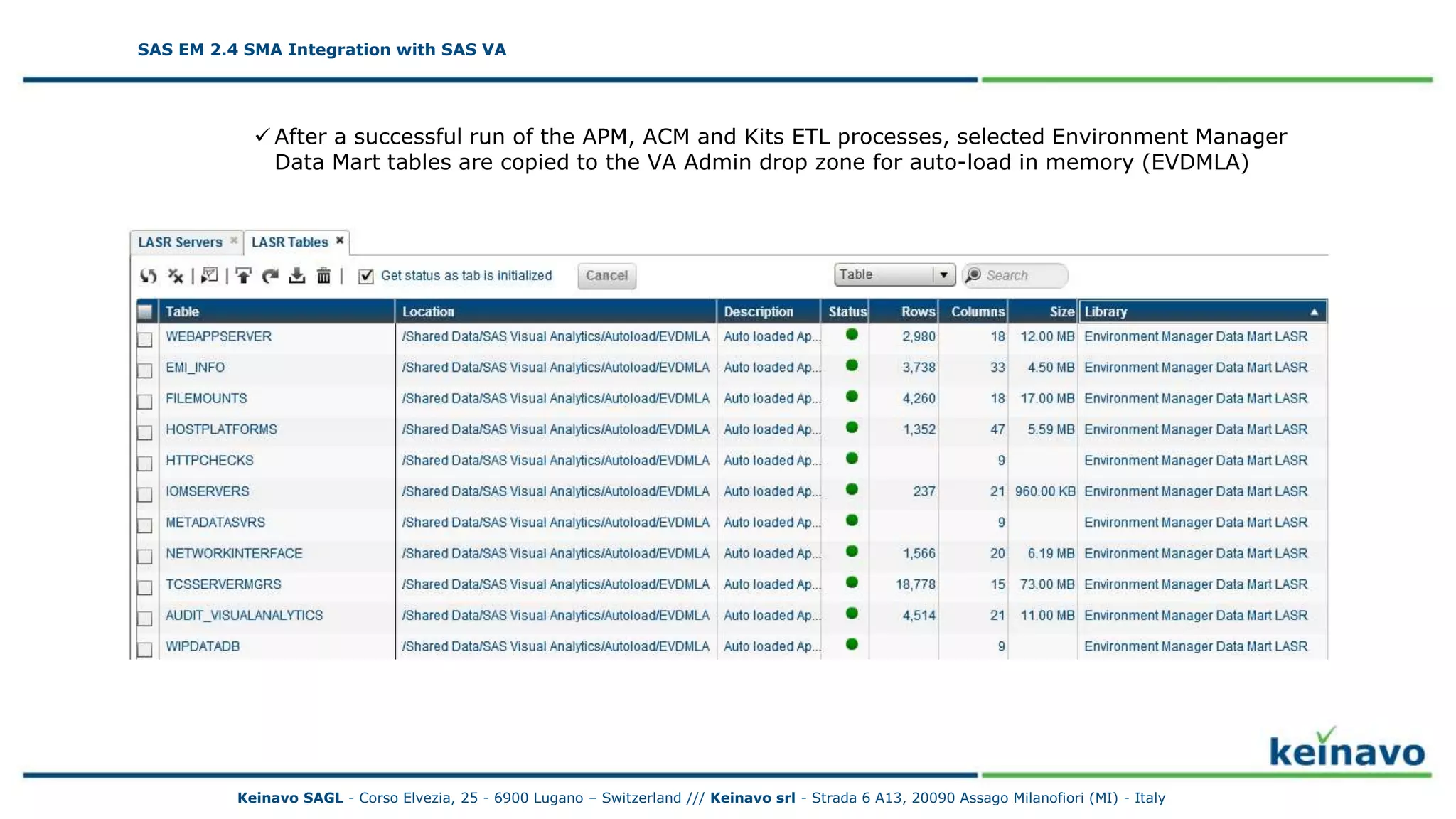Sort by the Table column header
The image size is (1456, 819).
[x=277, y=311]
